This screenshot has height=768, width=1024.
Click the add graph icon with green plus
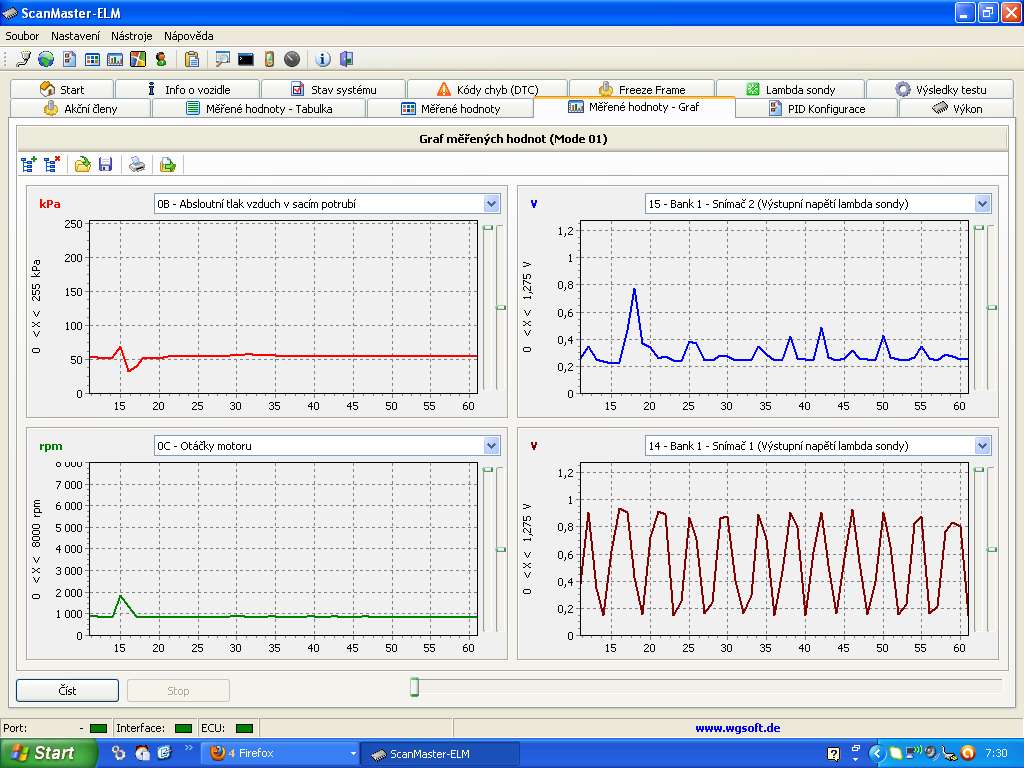coord(28,164)
